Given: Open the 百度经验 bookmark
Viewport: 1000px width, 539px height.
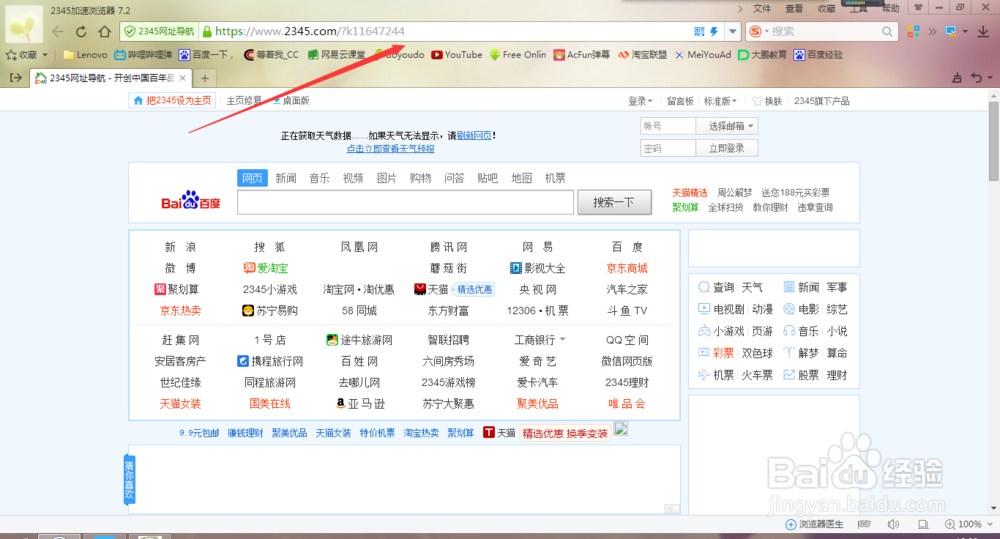Looking at the screenshot, I should (x=818, y=55).
